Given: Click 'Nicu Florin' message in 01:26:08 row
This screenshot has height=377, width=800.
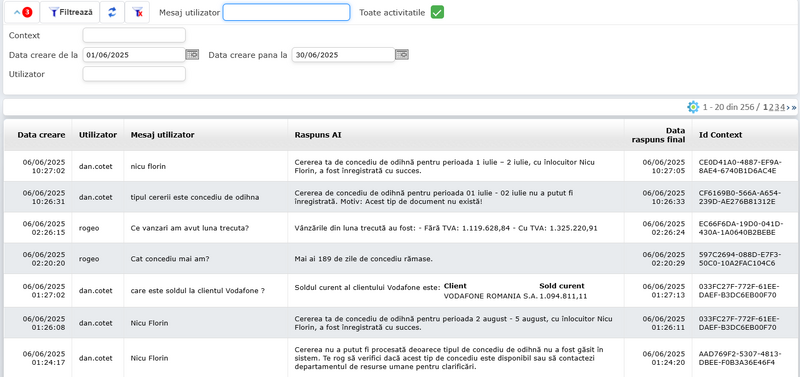Looking at the screenshot, I should tap(149, 323).
